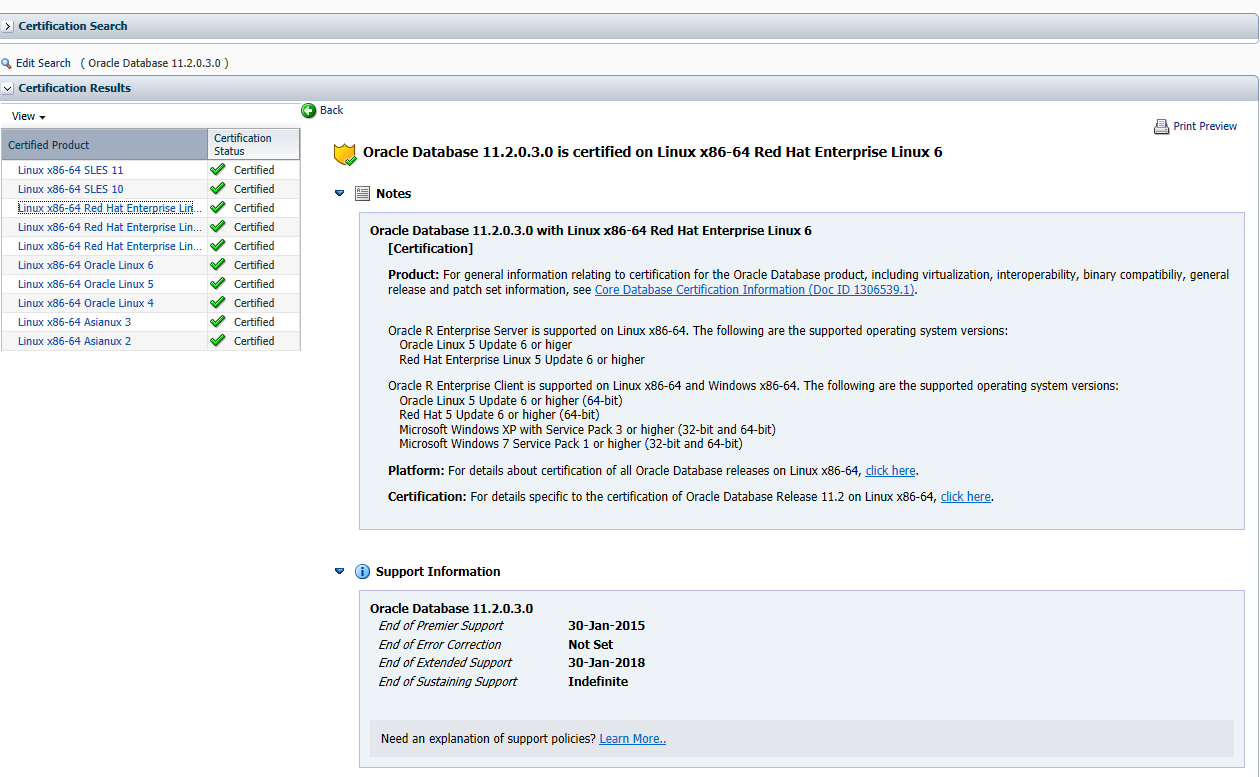Click the Edit Search magnifier icon
Screen dimensions: 1260x777
[6, 63]
